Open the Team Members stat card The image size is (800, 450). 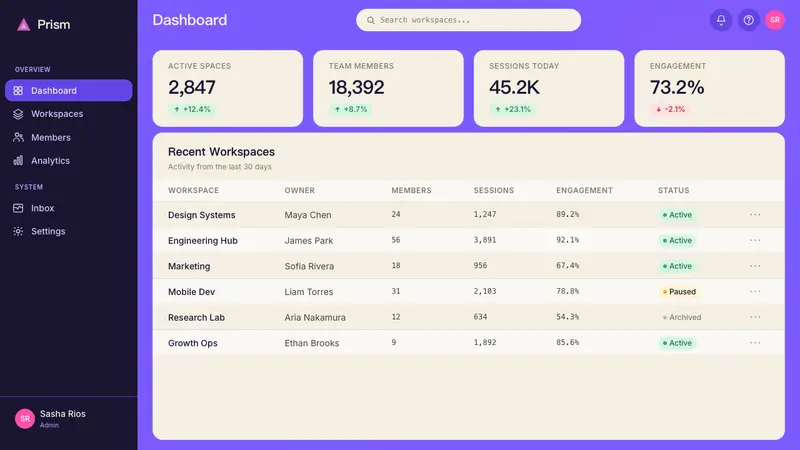click(x=388, y=88)
